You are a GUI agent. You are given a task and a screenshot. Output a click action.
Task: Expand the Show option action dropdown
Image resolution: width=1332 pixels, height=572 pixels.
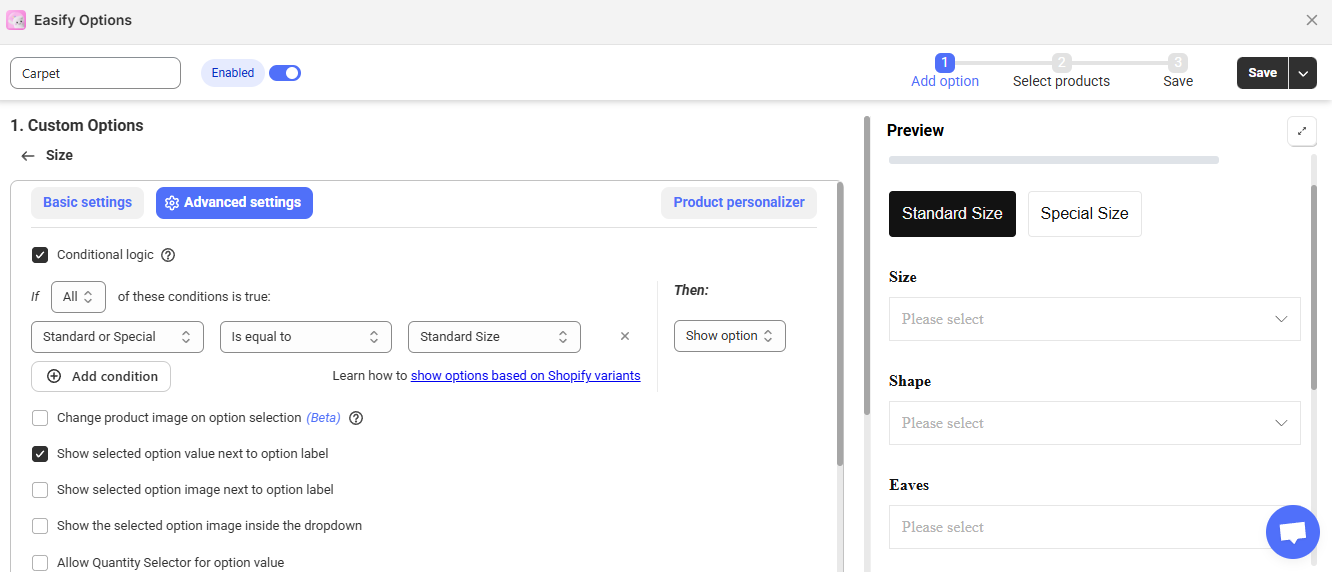(729, 336)
